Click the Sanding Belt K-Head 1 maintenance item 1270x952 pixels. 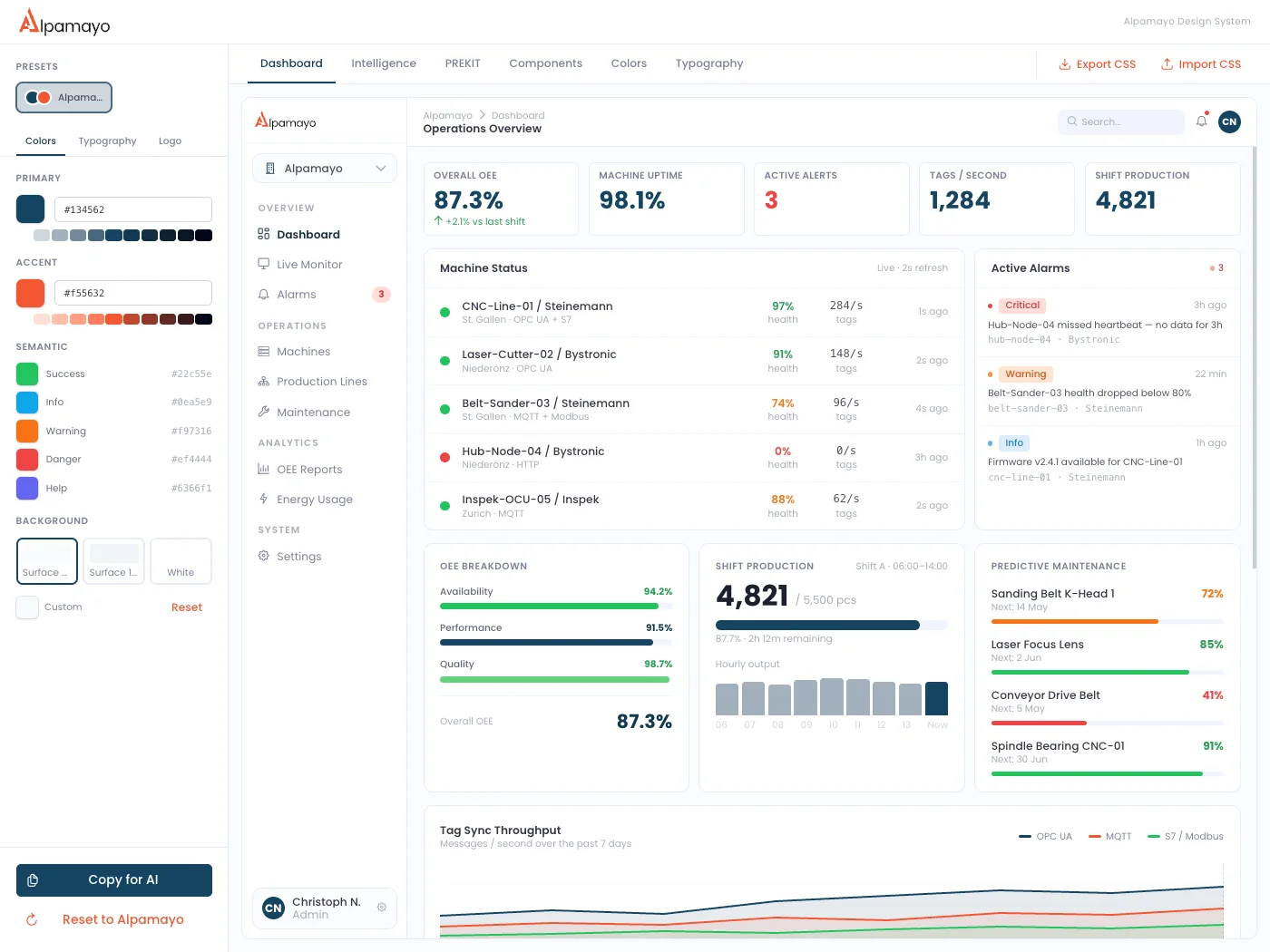click(1107, 606)
